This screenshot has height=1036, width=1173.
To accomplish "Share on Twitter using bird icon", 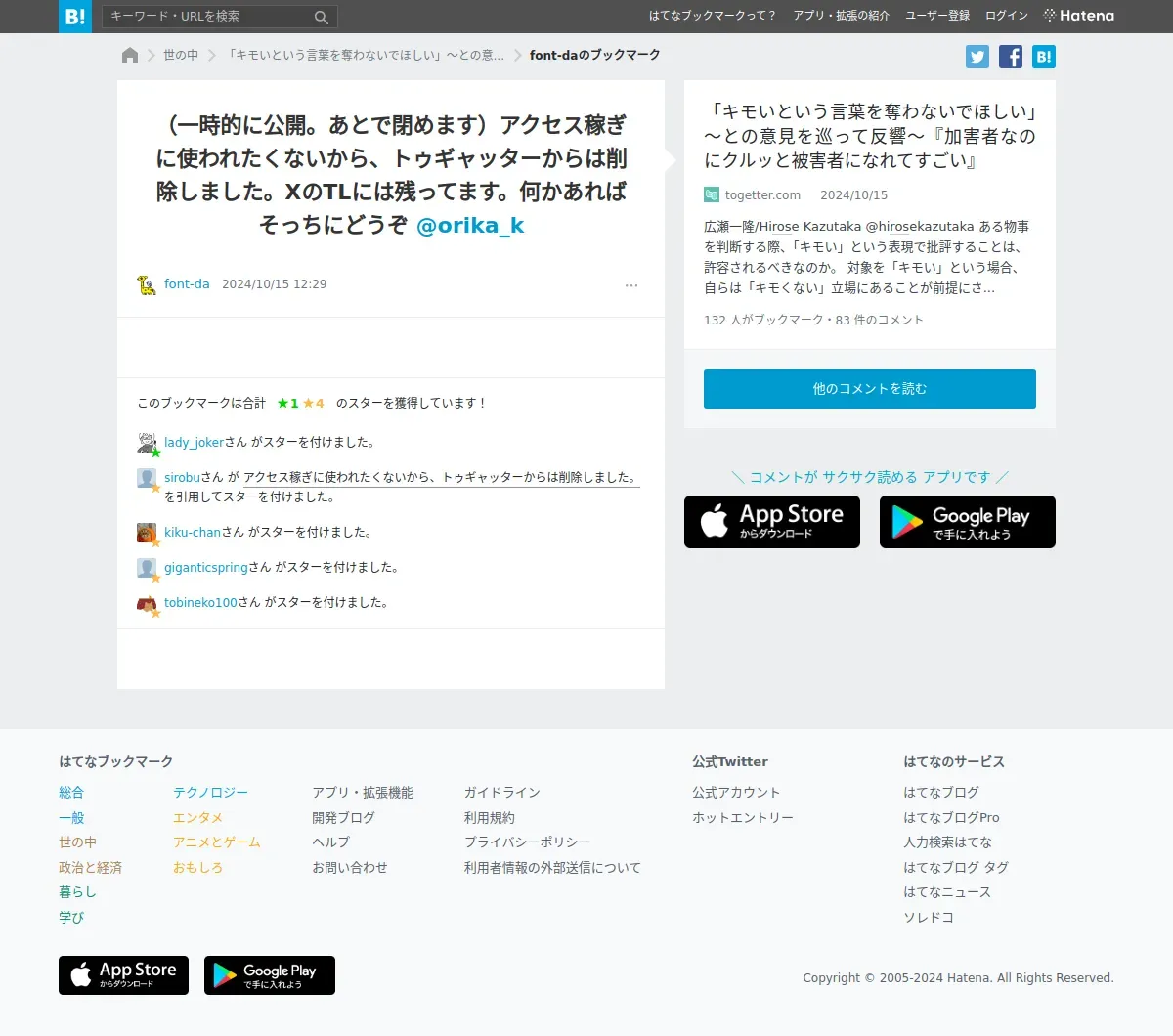I will pyautogui.click(x=977, y=57).
